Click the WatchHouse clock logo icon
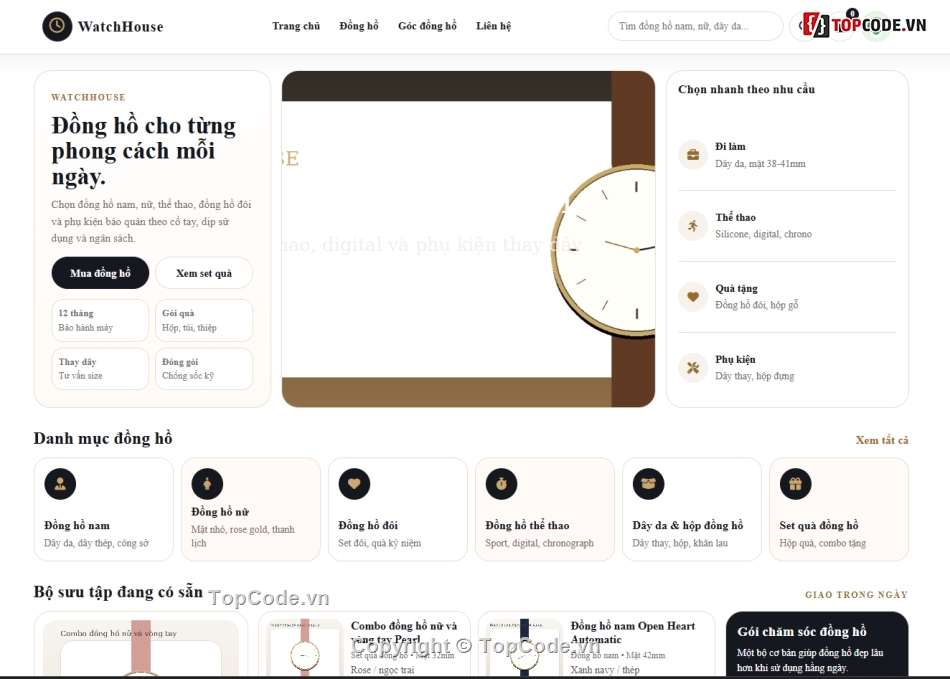Screen dimensions: 950x679 (x=57, y=26)
